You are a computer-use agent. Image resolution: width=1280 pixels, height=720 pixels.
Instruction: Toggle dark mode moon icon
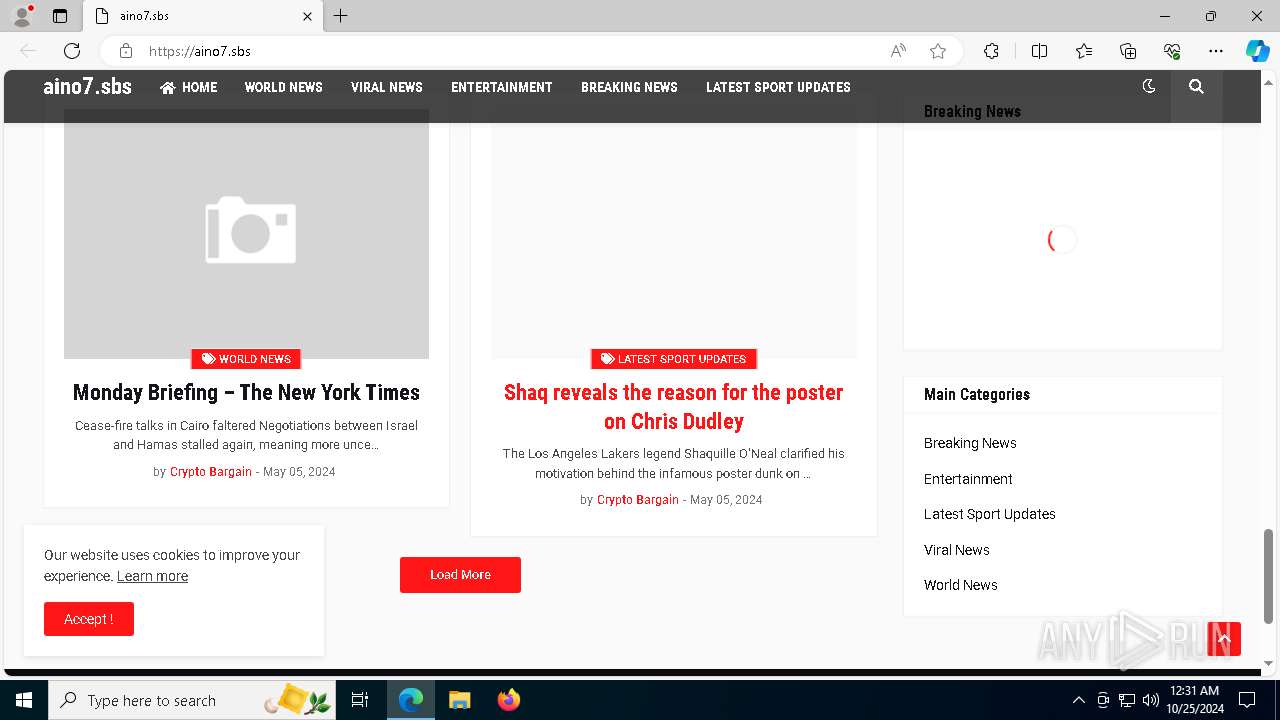[1149, 87]
